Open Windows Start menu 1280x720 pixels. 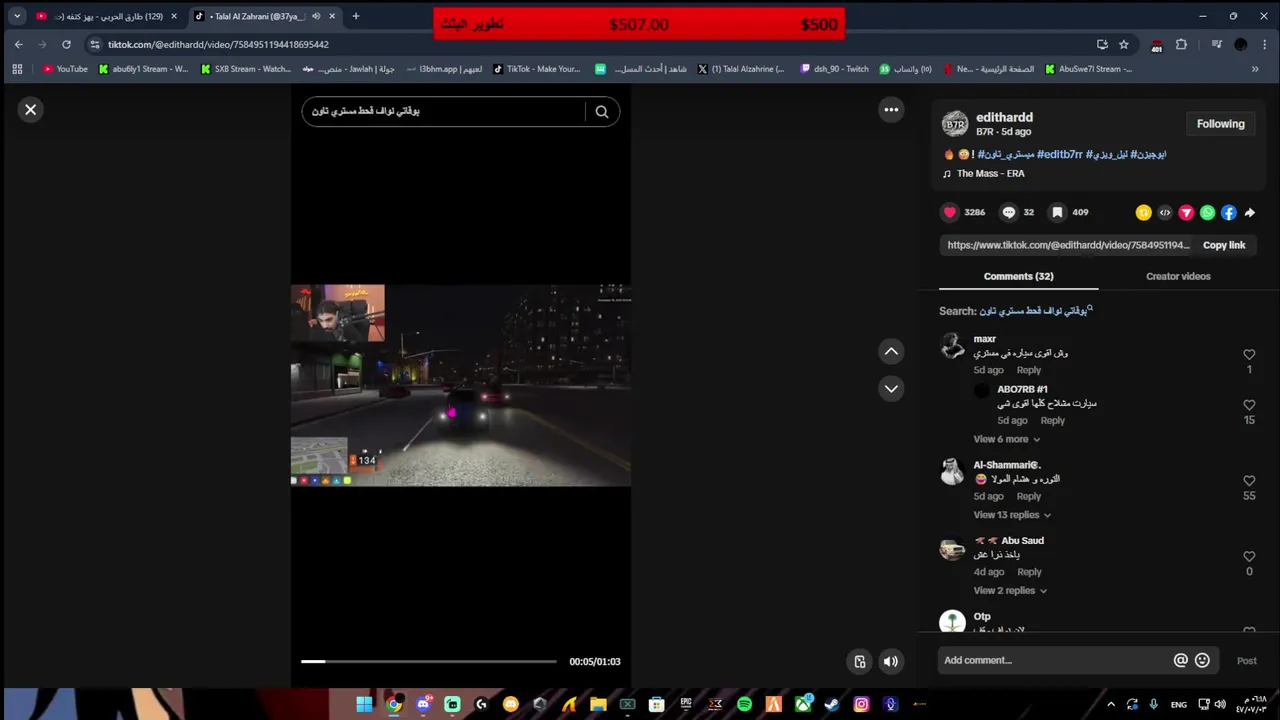364,704
